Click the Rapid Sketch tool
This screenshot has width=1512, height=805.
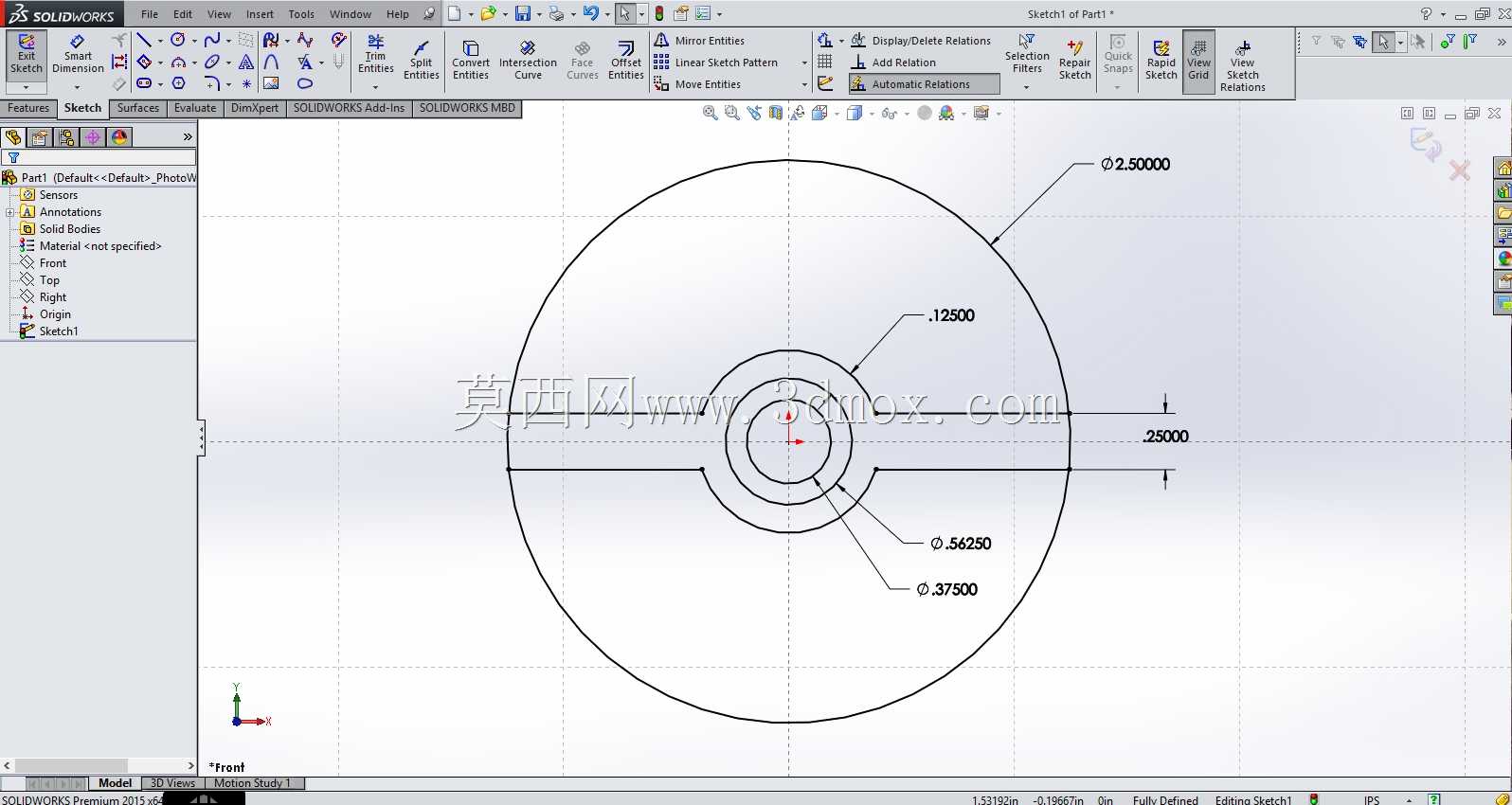1161,60
